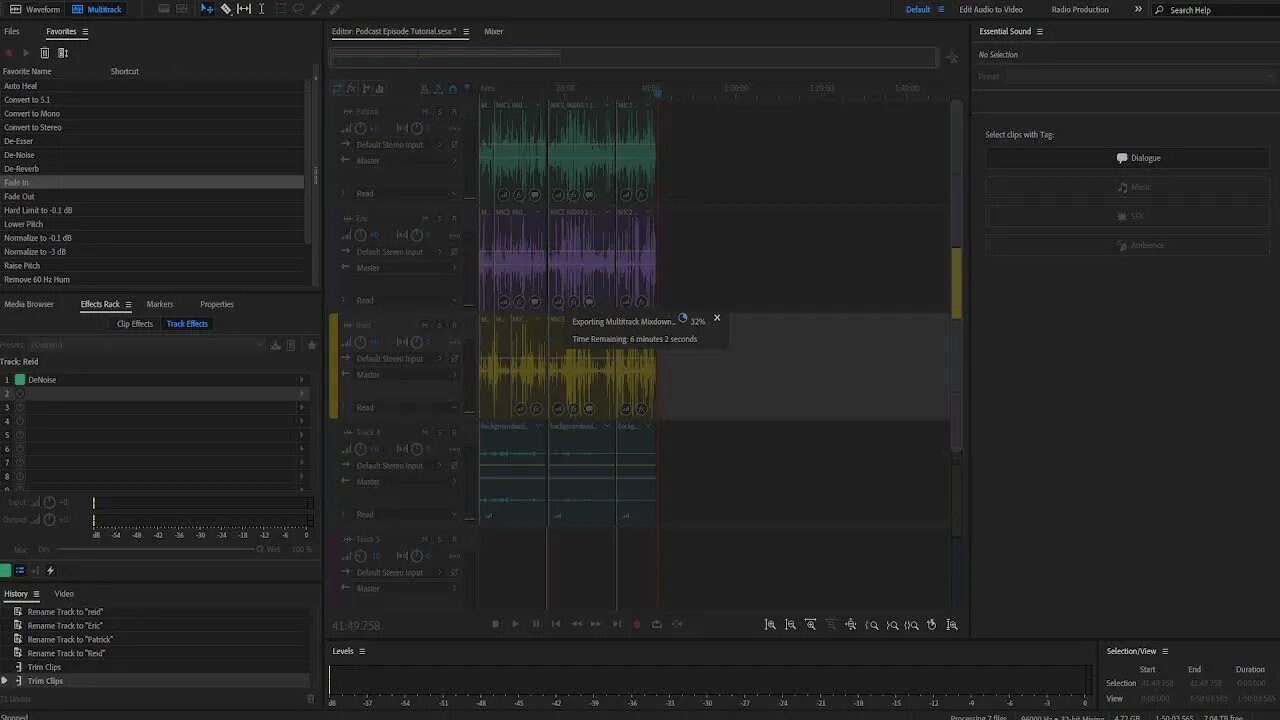Open the workspace overflow chevrons menu
This screenshot has width=1280, height=720.
pos(1138,9)
